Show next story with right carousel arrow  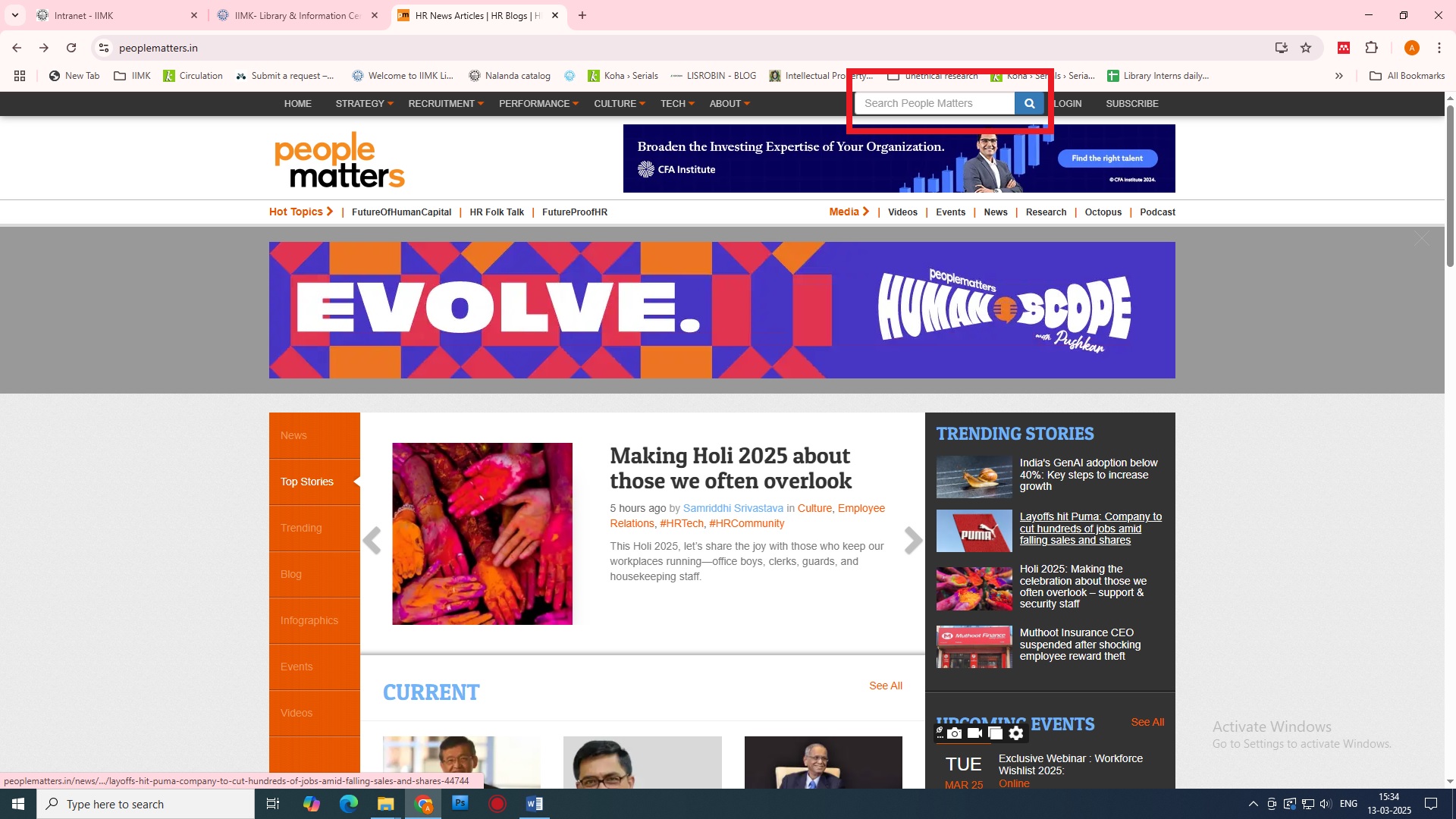[x=913, y=541]
